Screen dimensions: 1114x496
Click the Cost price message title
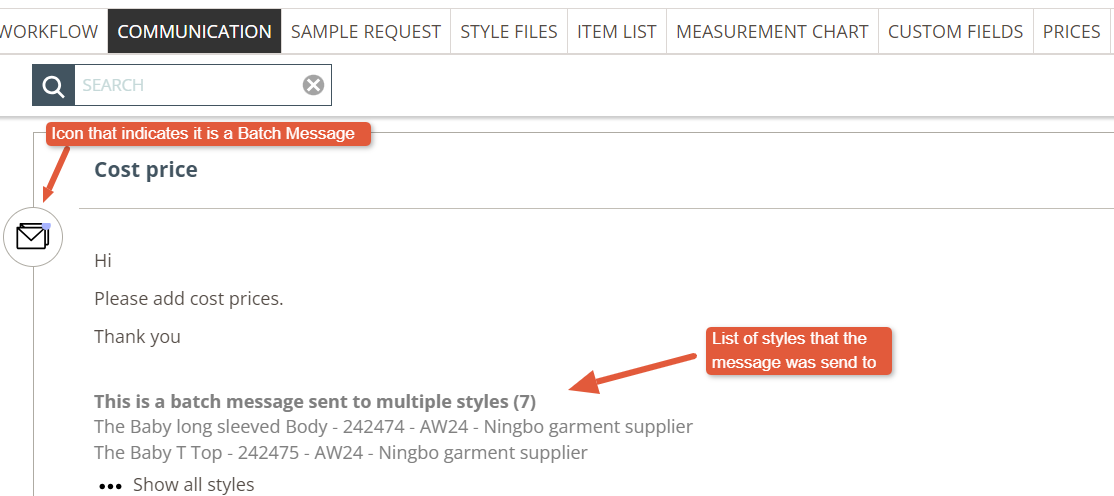point(146,170)
